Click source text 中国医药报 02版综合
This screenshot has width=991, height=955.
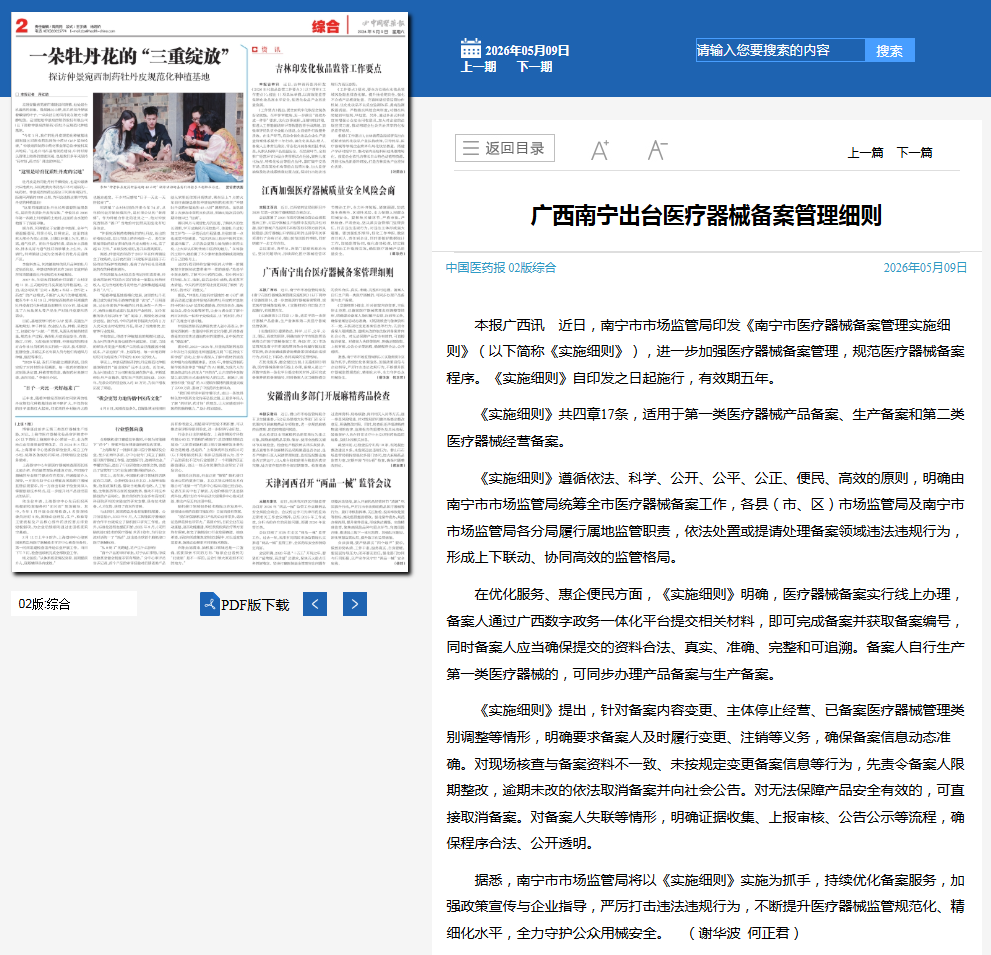(x=501, y=267)
